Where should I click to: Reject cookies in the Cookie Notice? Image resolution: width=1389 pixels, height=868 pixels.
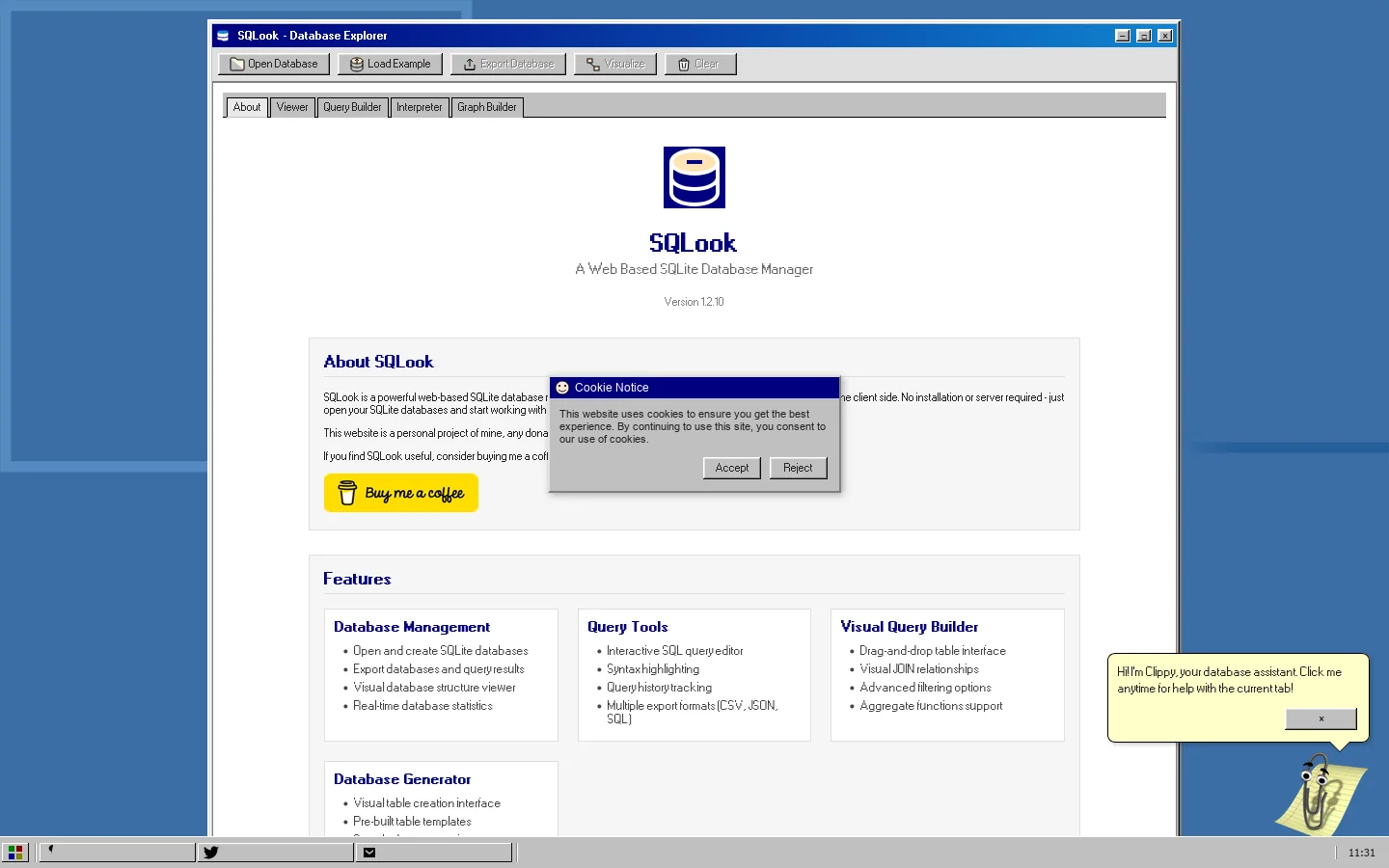tap(798, 468)
